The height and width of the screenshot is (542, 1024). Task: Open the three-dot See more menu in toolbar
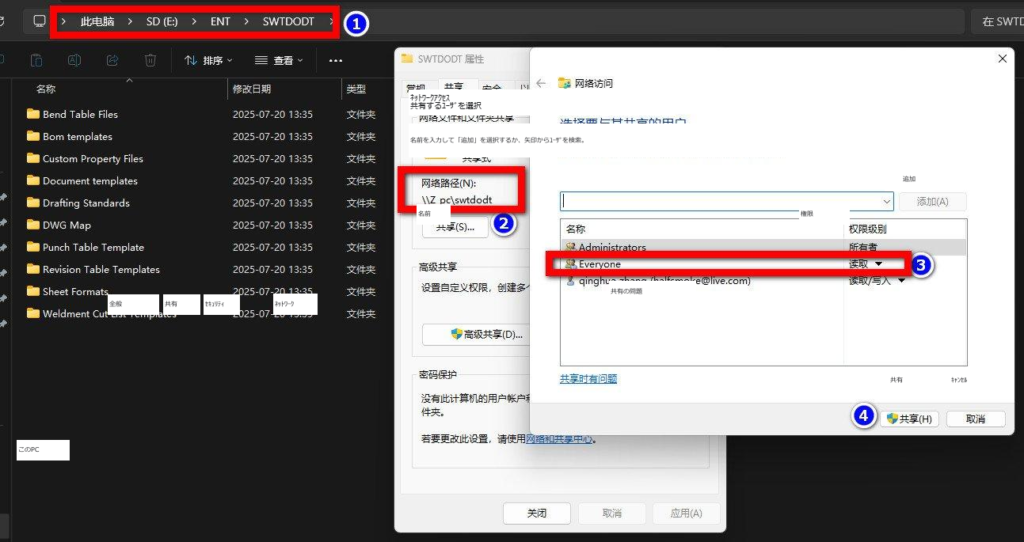coord(336,61)
